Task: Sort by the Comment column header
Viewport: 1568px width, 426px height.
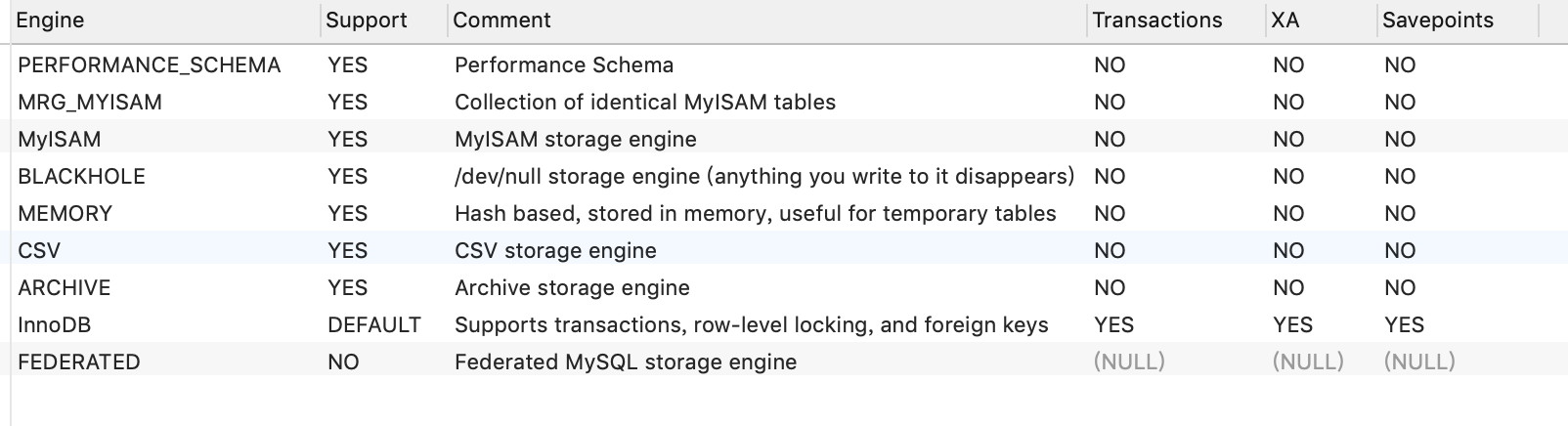Action: (502, 21)
